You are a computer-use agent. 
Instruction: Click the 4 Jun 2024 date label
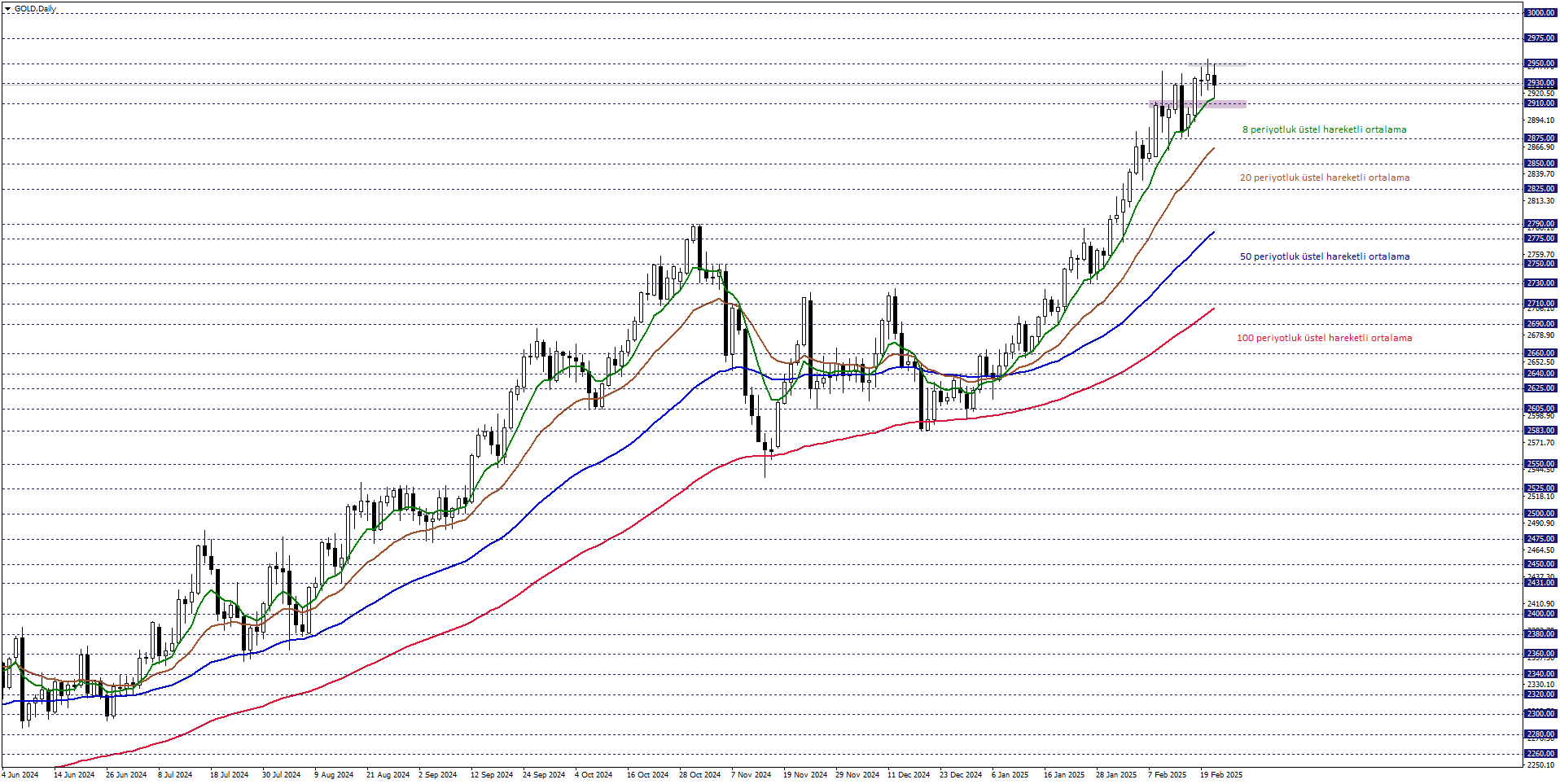20,775
